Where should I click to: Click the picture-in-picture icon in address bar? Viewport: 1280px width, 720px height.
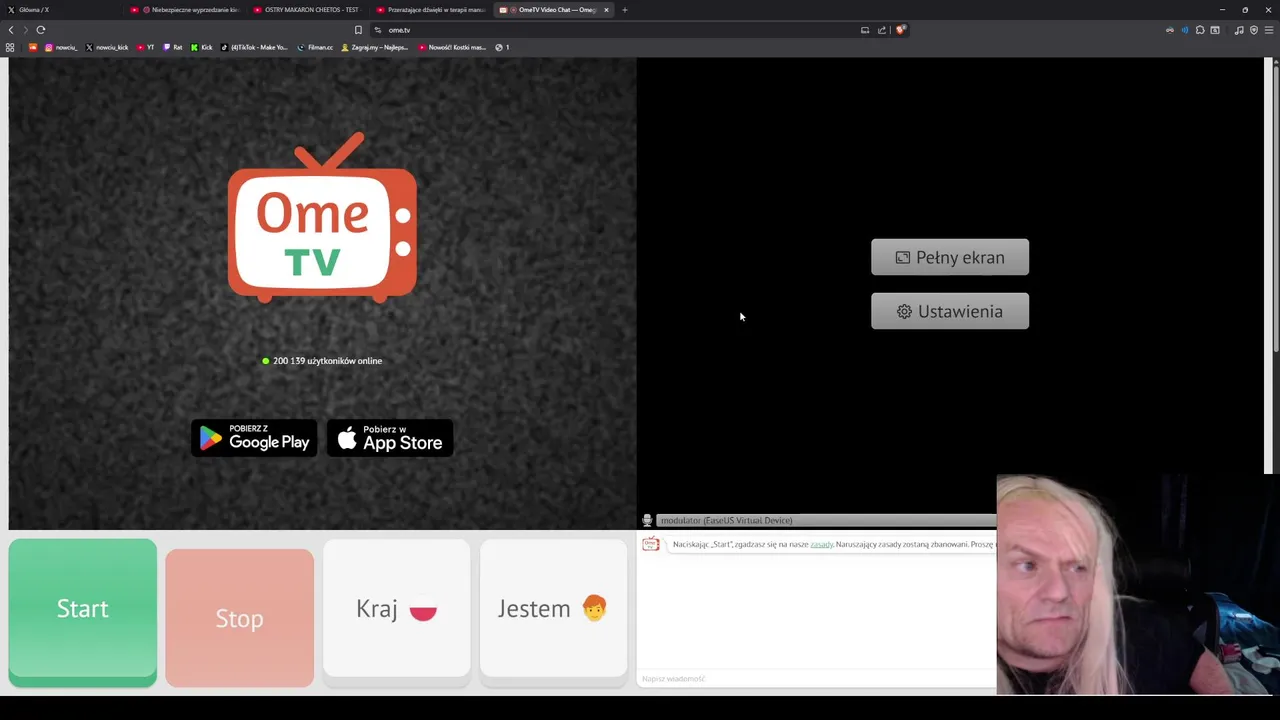865,30
